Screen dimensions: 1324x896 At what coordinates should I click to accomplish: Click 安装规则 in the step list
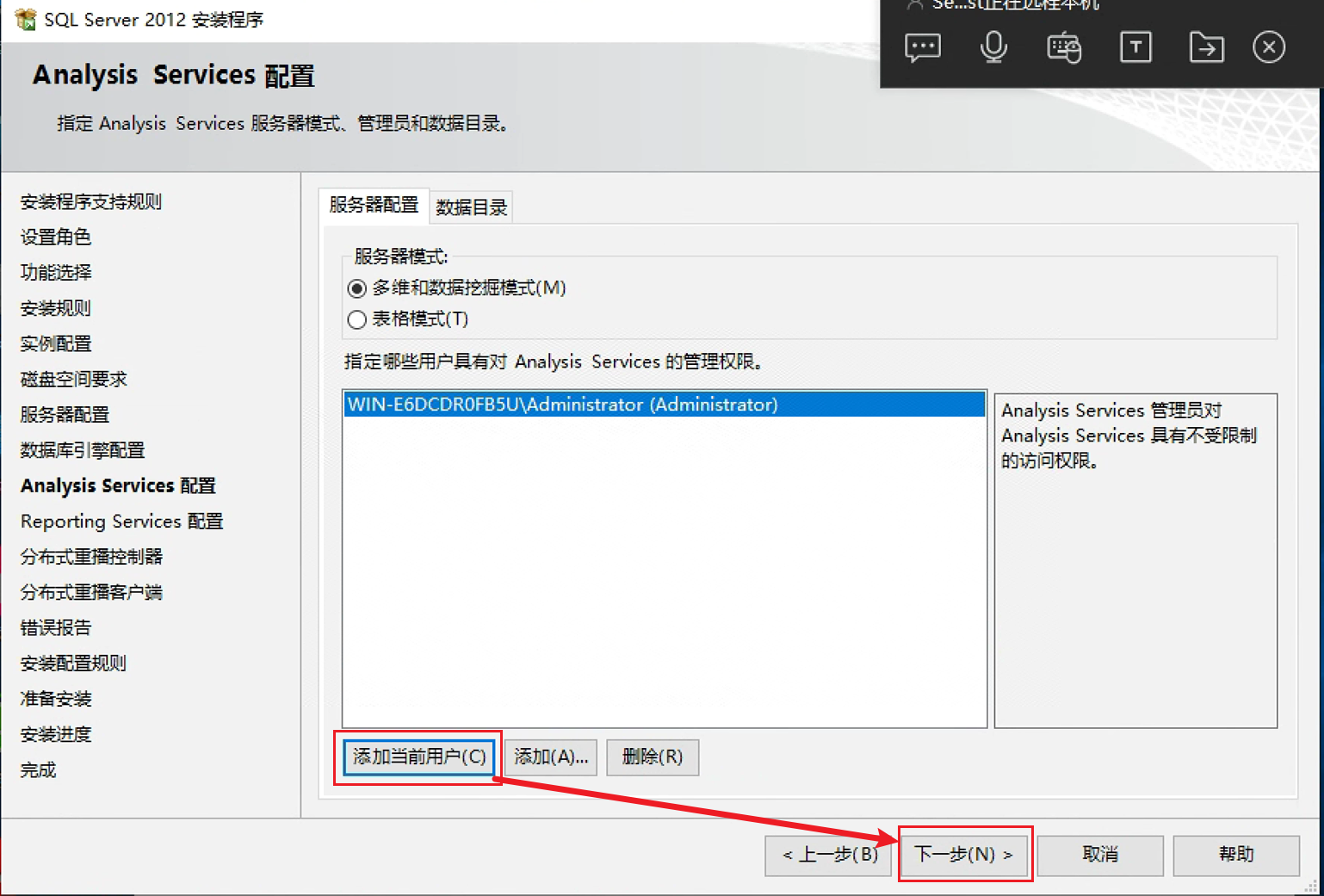56,308
